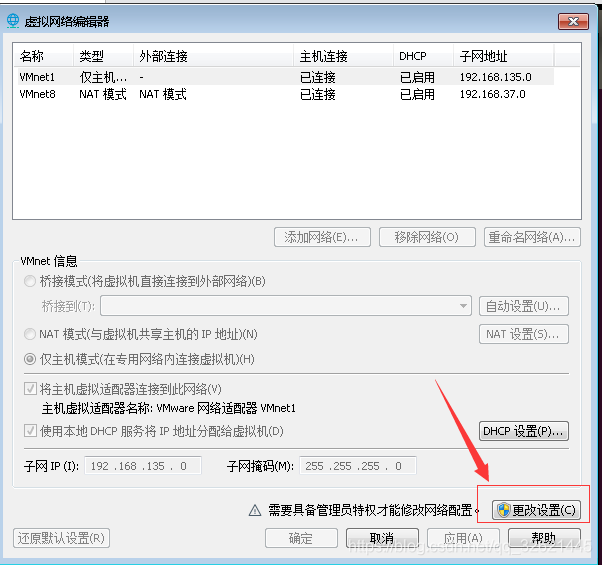Toggle 将主机虚拟适配器连接到此网络 checkbox
Viewport: 602px width, 565px height.
pos(30,389)
